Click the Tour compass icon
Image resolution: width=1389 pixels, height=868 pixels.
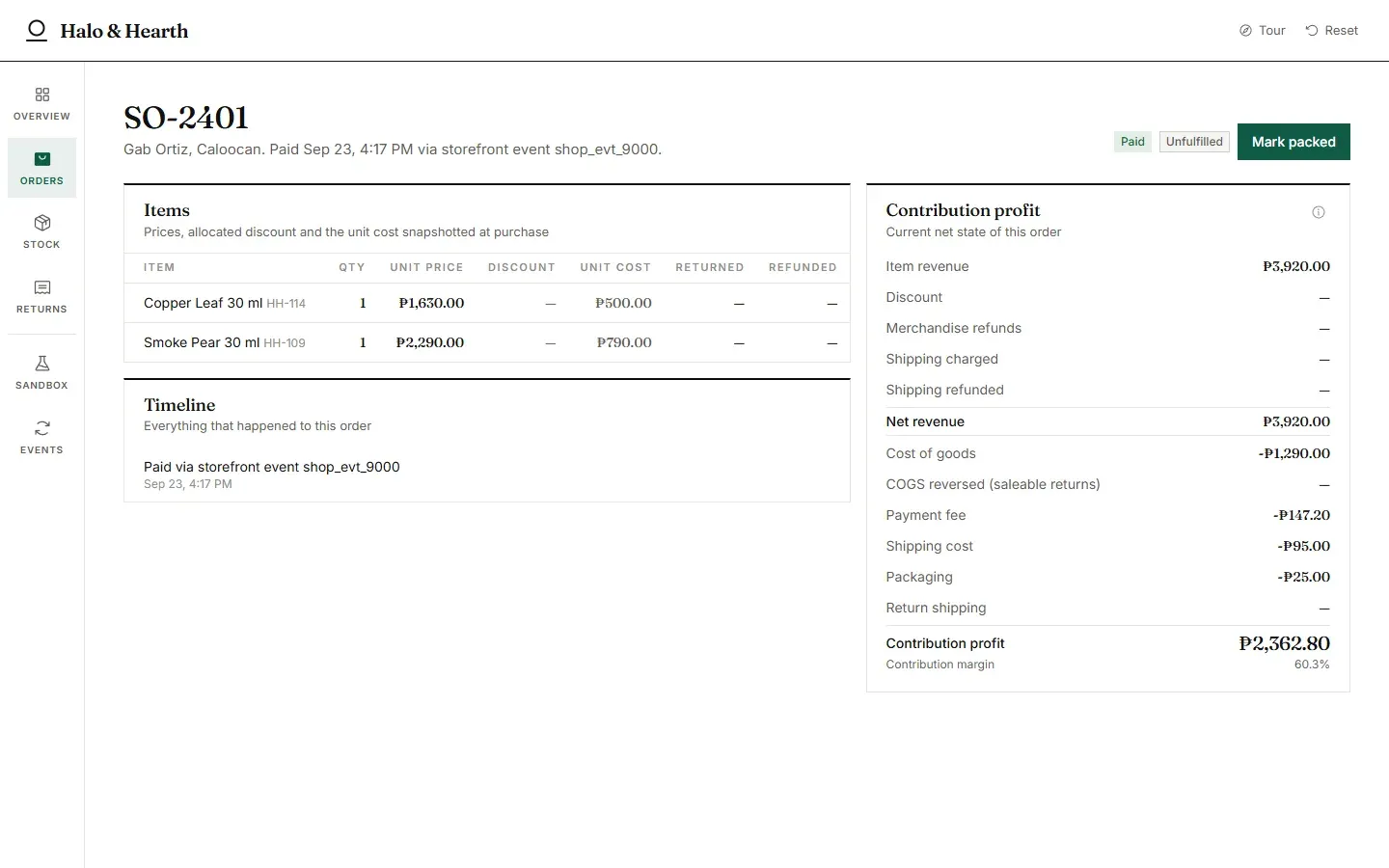[x=1245, y=31]
